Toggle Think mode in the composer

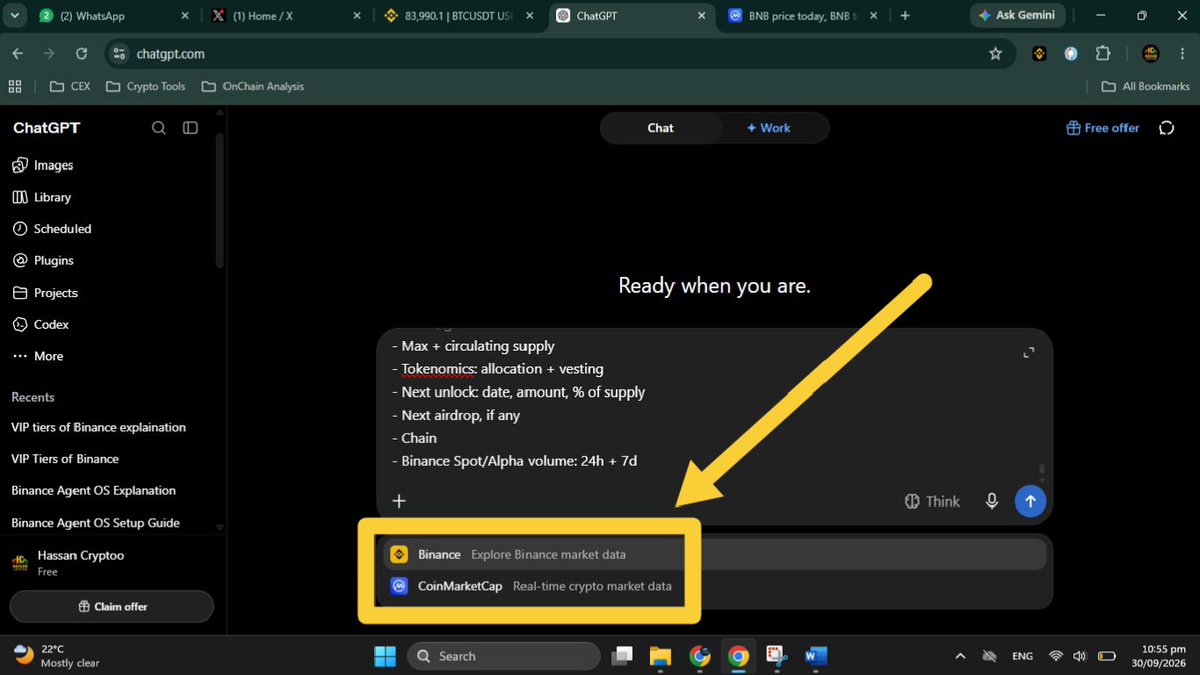[x=932, y=501]
